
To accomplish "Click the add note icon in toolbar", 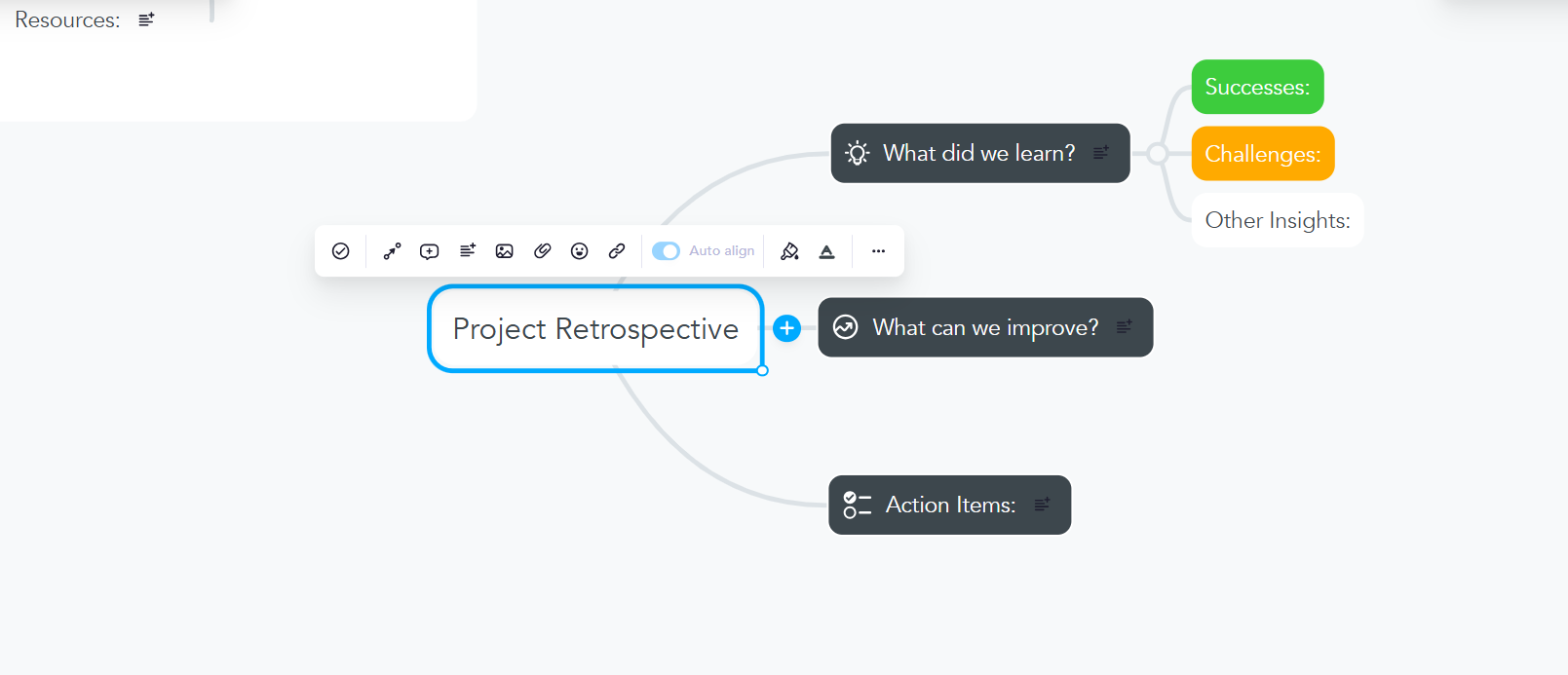I will pos(468,250).
